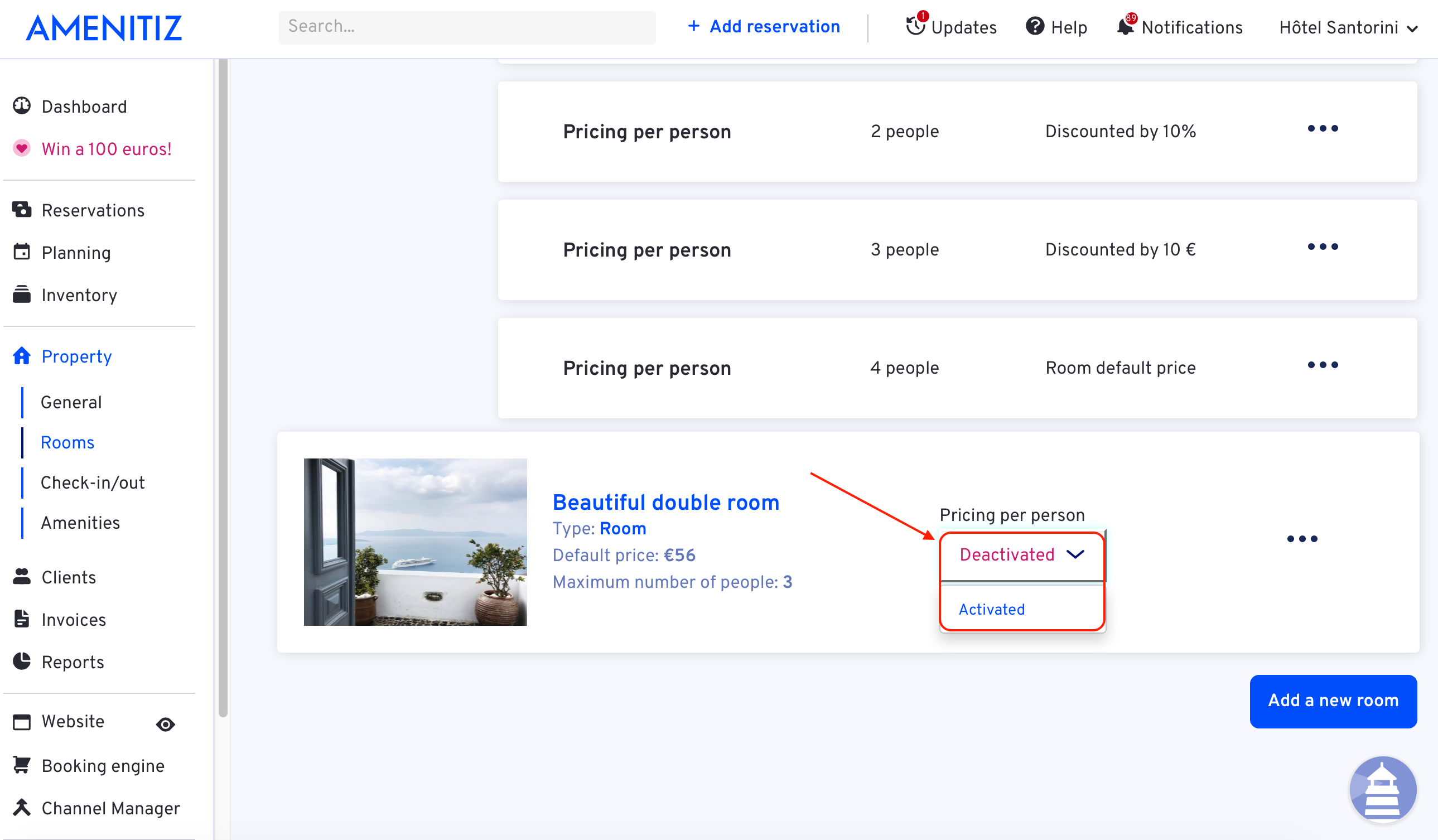Image resolution: width=1438 pixels, height=840 pixels.
Task: Open Channel Manager settings
Action: (x=110, y=808)
